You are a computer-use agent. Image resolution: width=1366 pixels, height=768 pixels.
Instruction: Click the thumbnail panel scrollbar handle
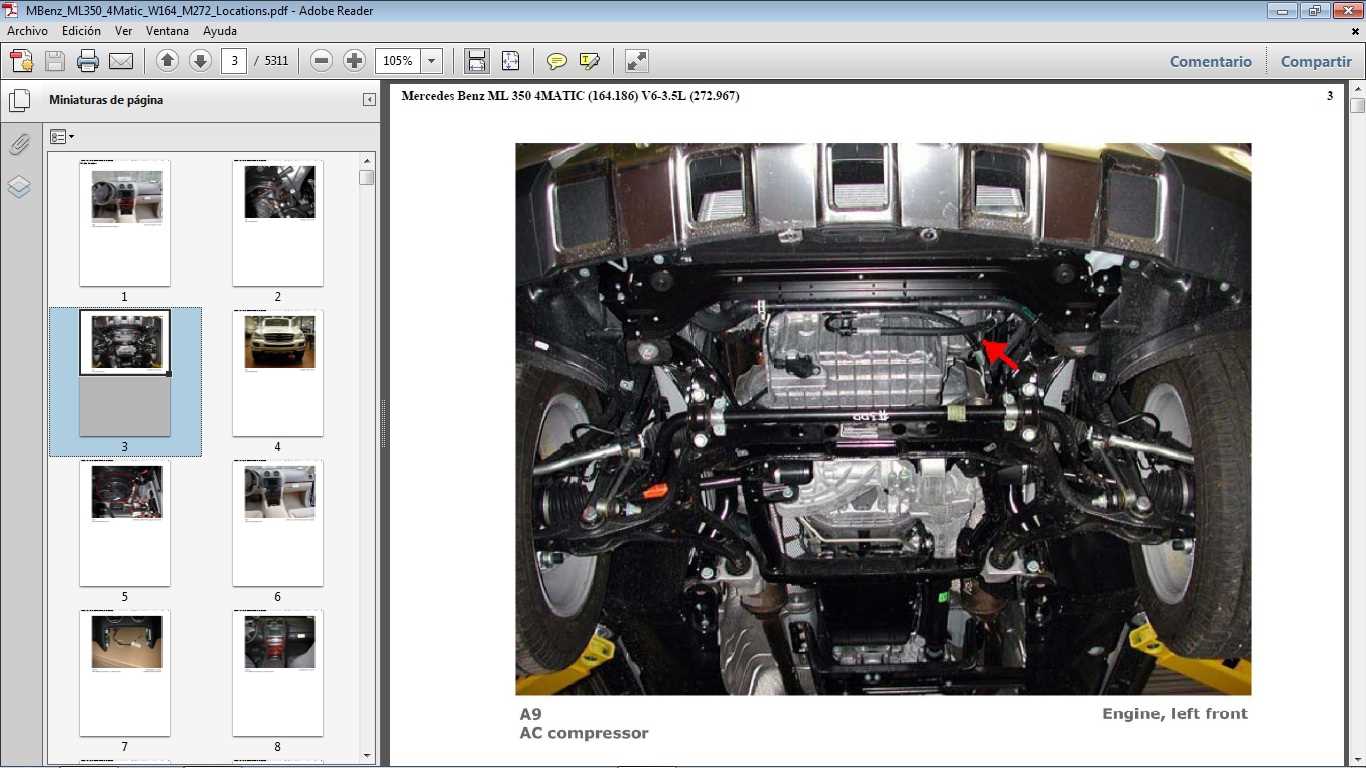click(x=367, y=177)
